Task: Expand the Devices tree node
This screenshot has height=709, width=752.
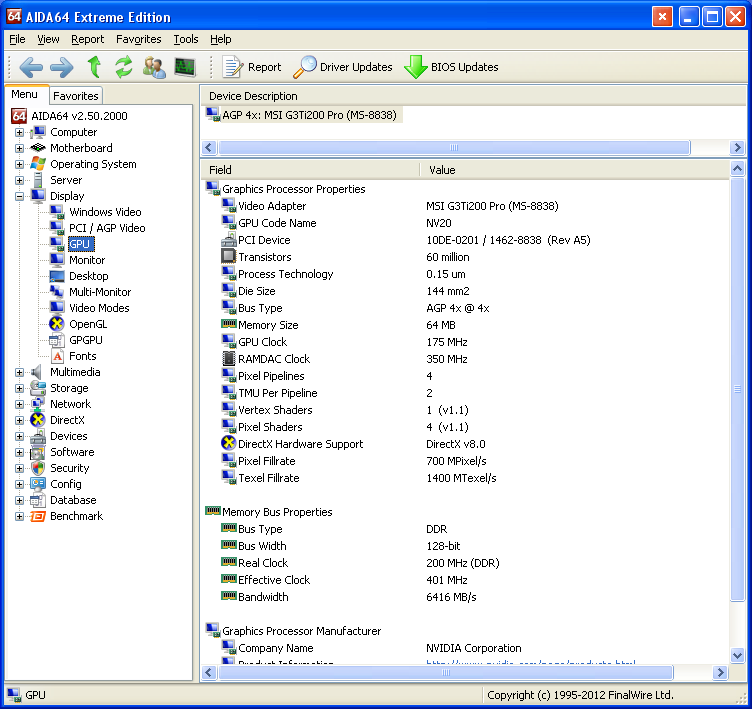Action: point(19,436)
